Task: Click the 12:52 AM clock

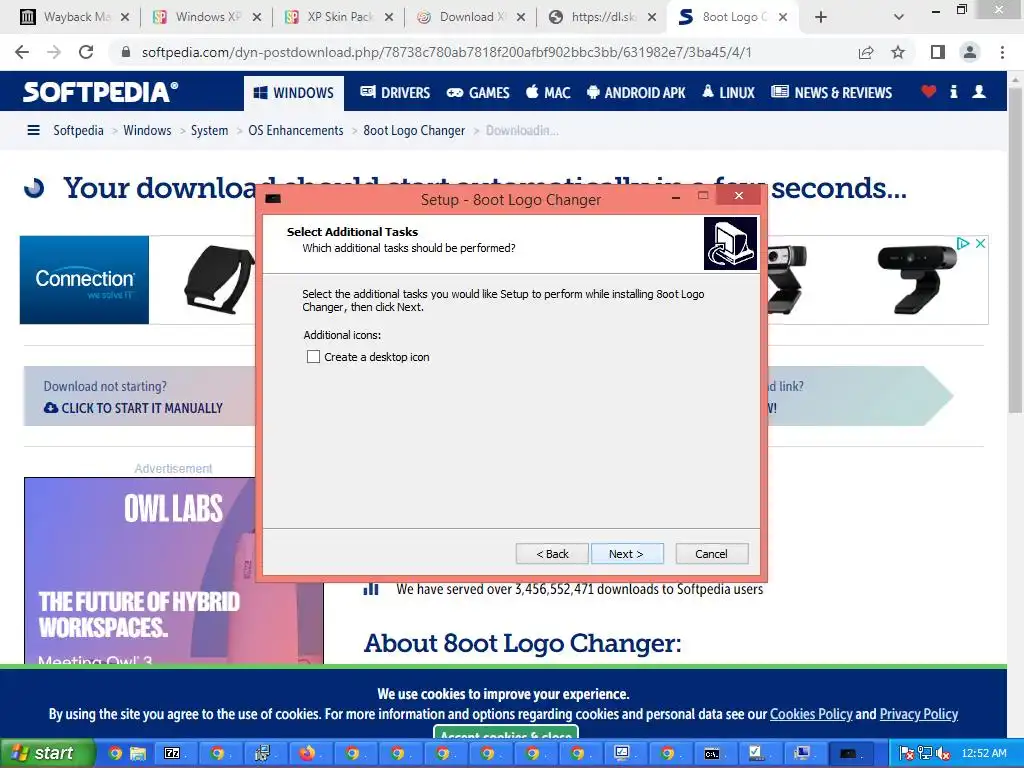Action: tap(984, 754)
